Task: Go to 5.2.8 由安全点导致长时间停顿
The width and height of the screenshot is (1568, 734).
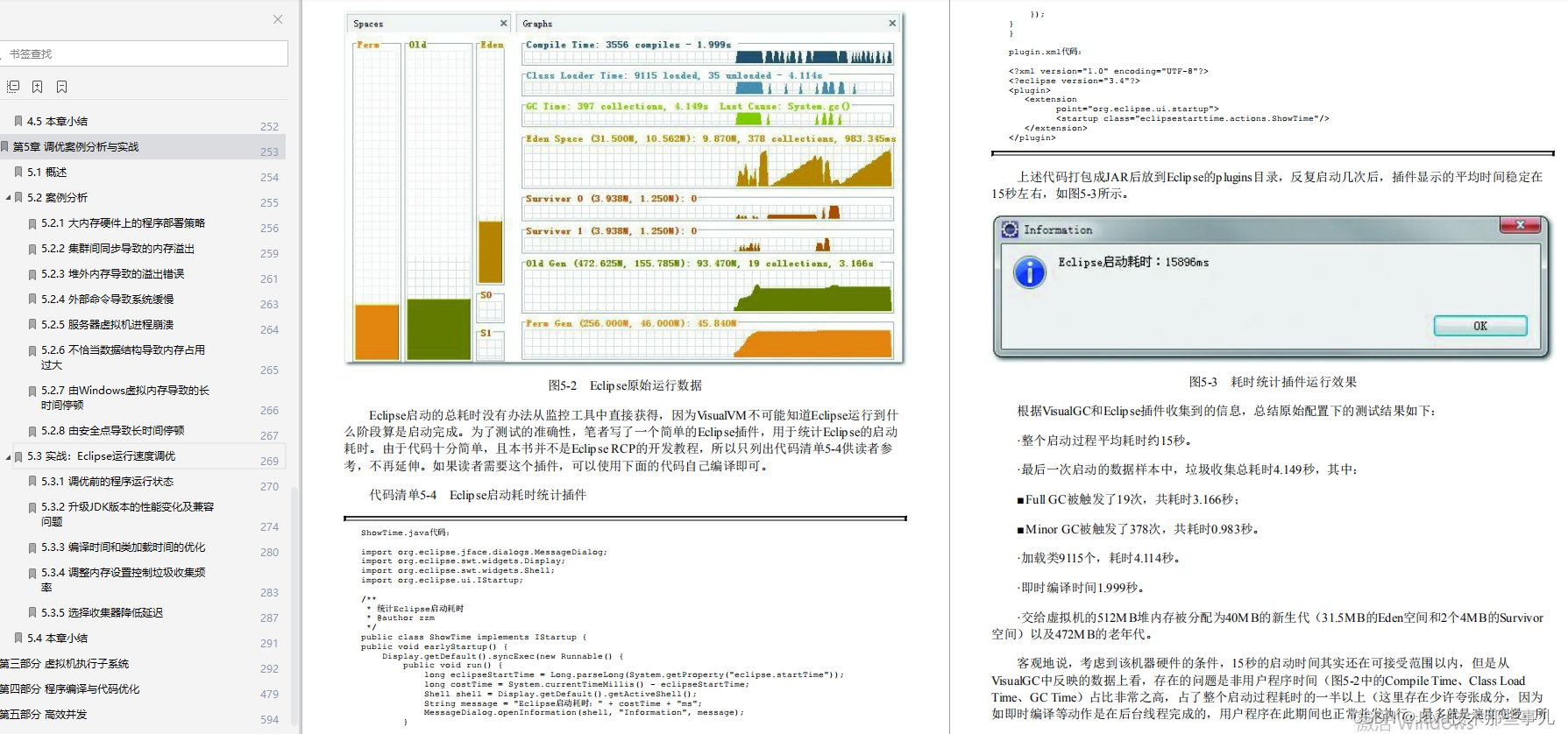Action: pos(112,431)
